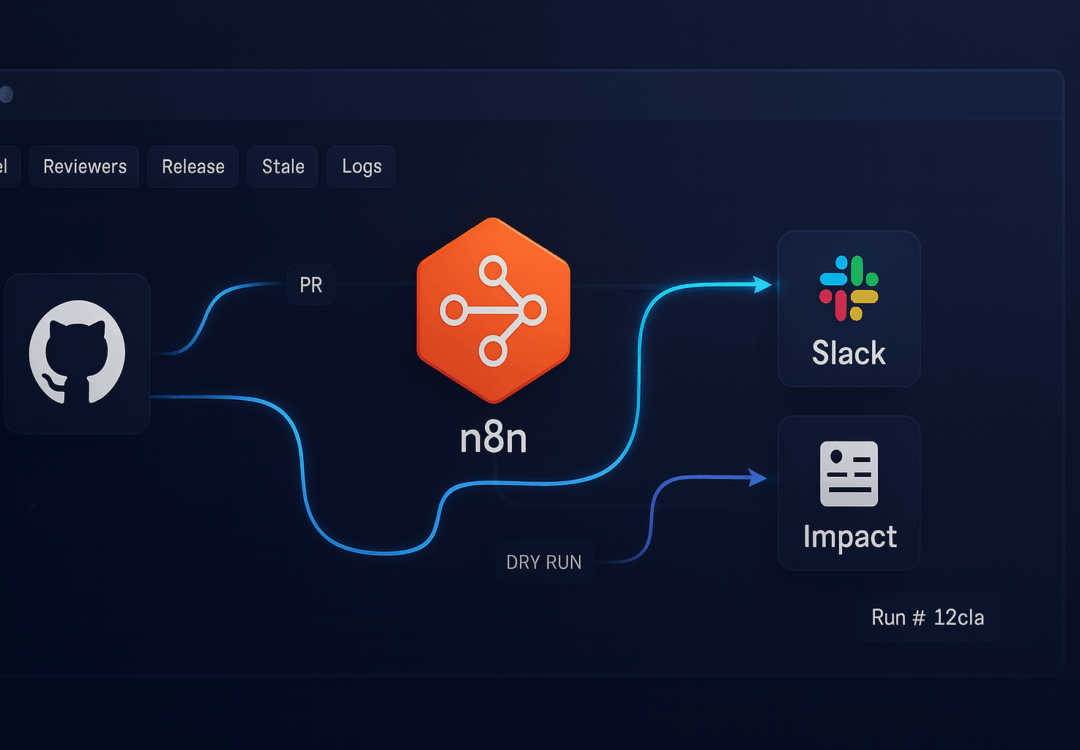The image size is (1080, 750).
Task: Click the Impact text label
Action: click(848, 537)
